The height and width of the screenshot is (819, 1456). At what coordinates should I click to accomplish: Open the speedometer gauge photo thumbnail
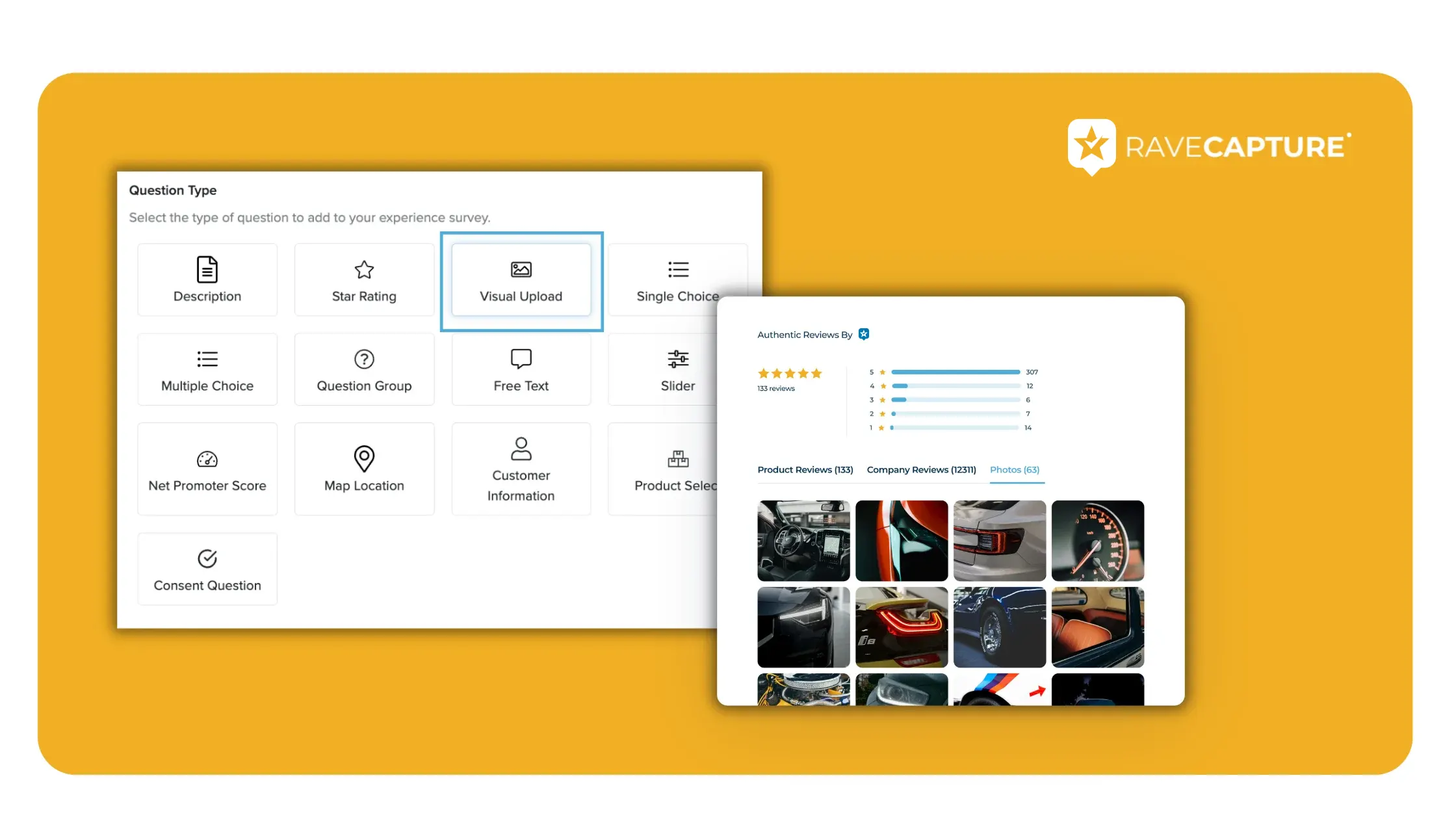1097,541
